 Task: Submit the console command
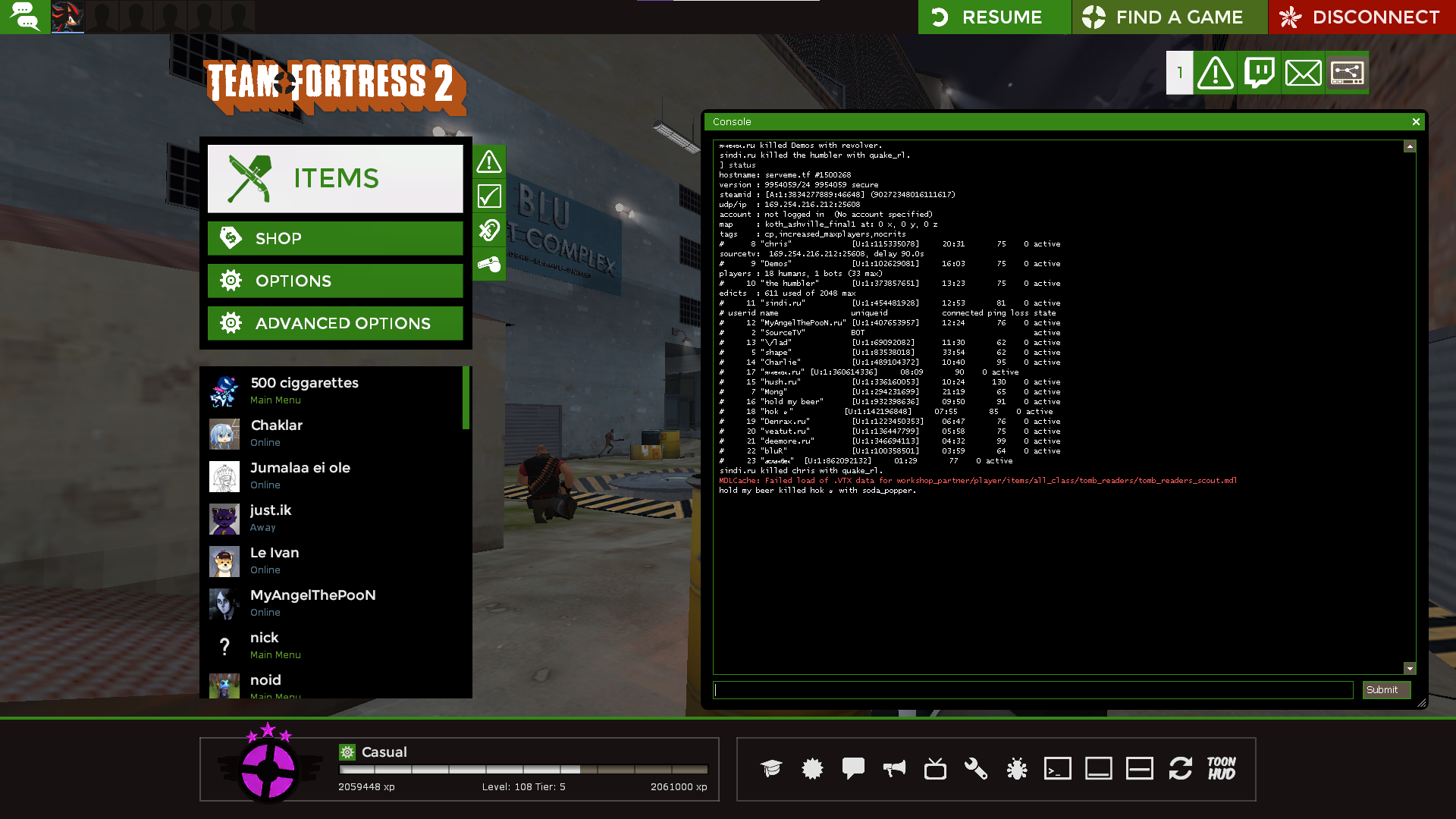point(1385,689)
